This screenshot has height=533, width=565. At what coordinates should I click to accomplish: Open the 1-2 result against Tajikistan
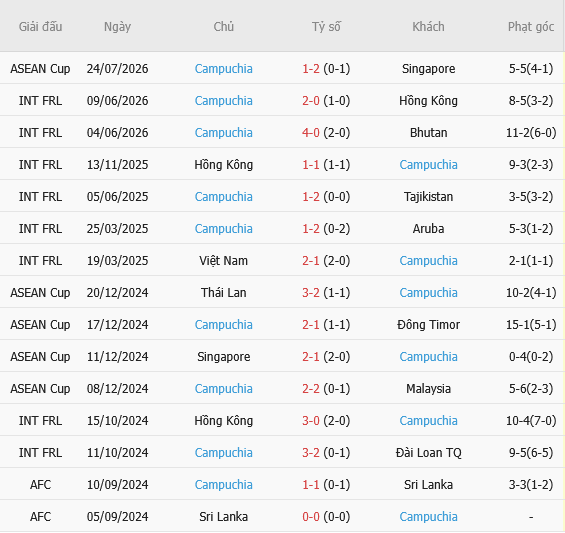coord(311,197)
